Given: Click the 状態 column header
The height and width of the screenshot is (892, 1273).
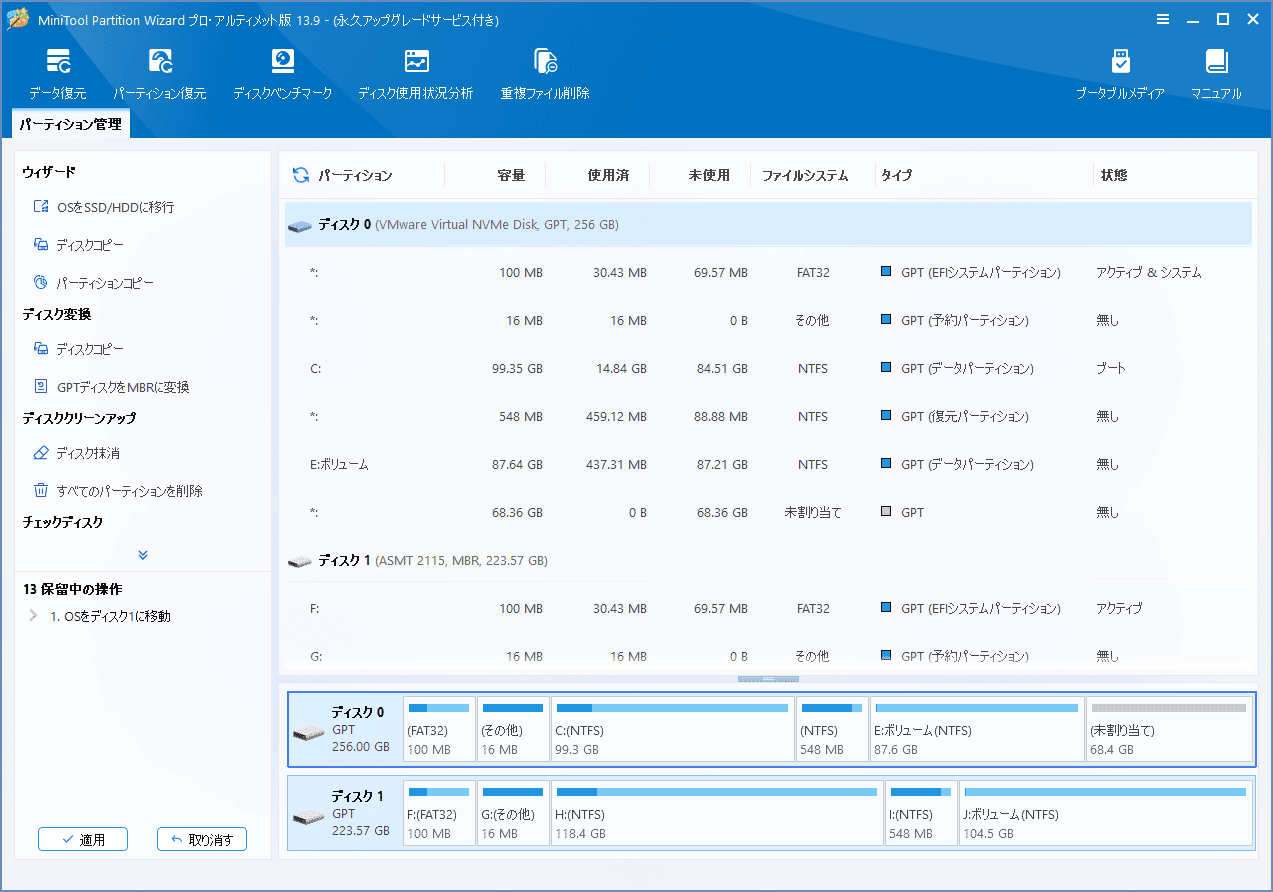Looking at the screenshot, I should [x=1114, y=175].
